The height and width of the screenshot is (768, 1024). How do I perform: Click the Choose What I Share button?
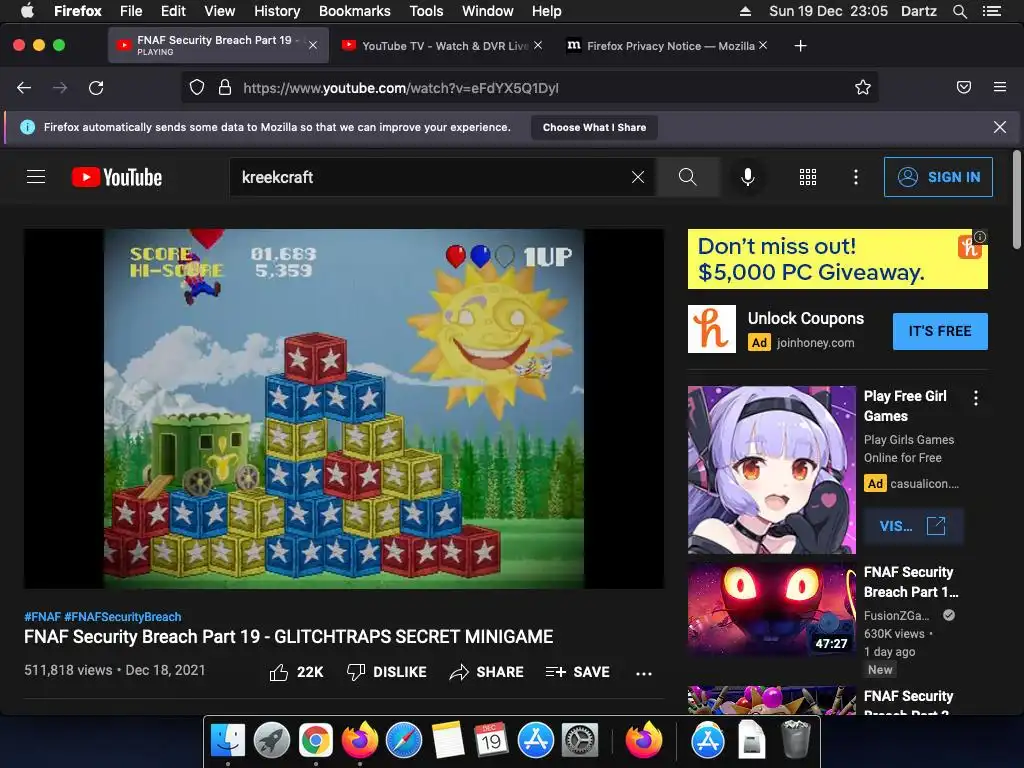[594, 127]
